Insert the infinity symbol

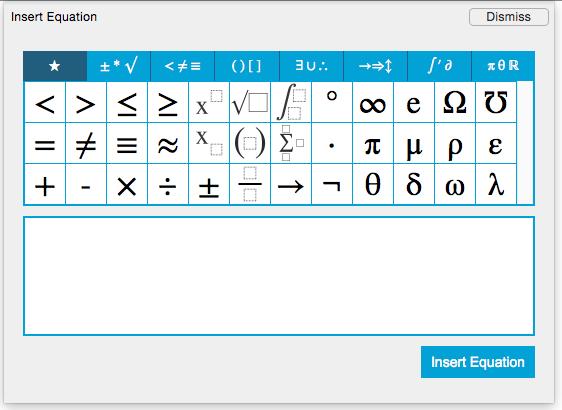tap(373, 102)
